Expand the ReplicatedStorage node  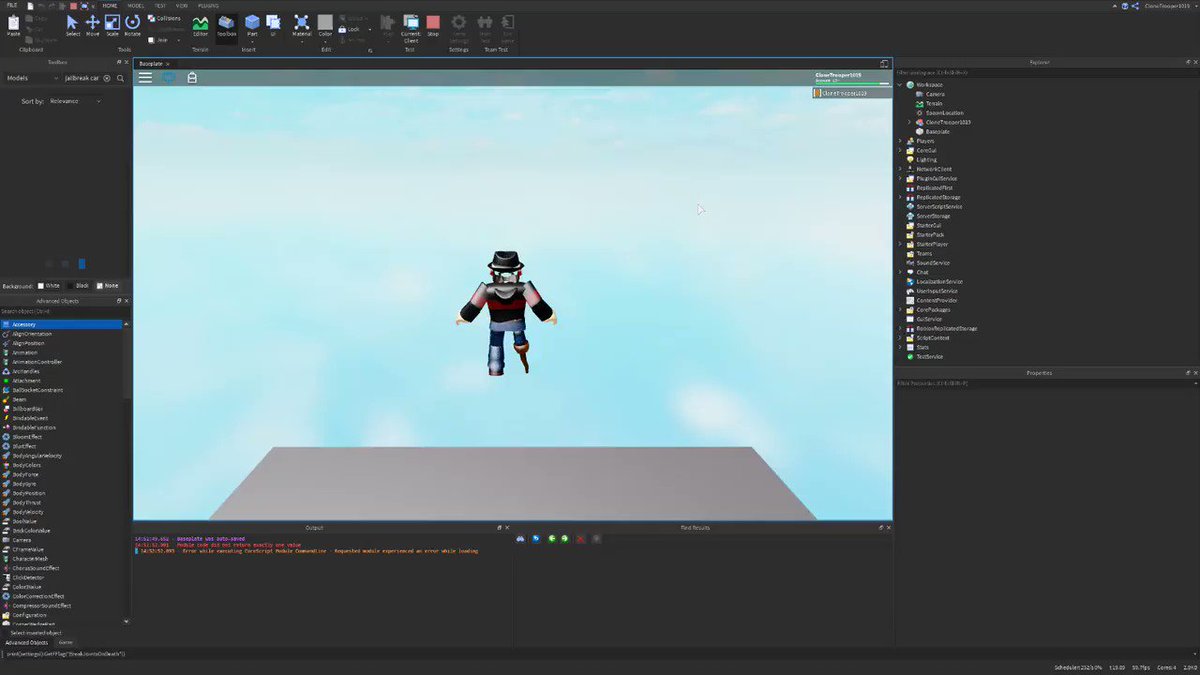point(899,197)
